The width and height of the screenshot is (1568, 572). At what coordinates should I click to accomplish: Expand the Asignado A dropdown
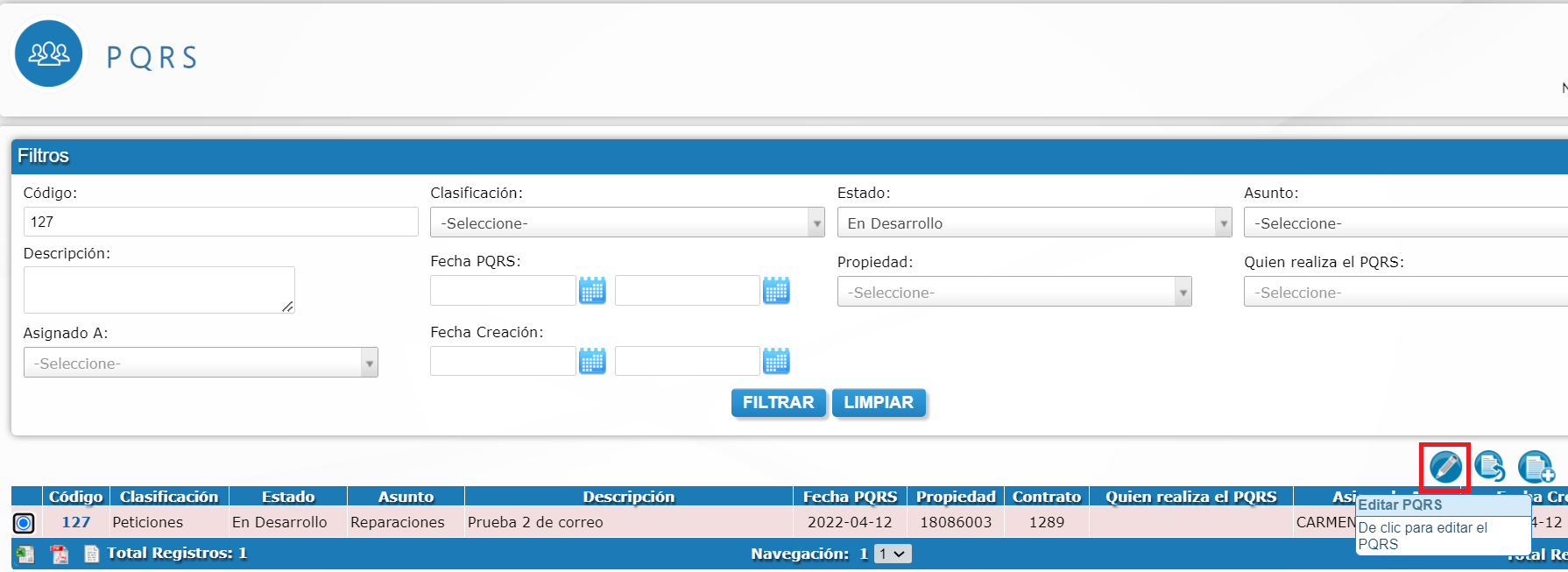(201, 363)
